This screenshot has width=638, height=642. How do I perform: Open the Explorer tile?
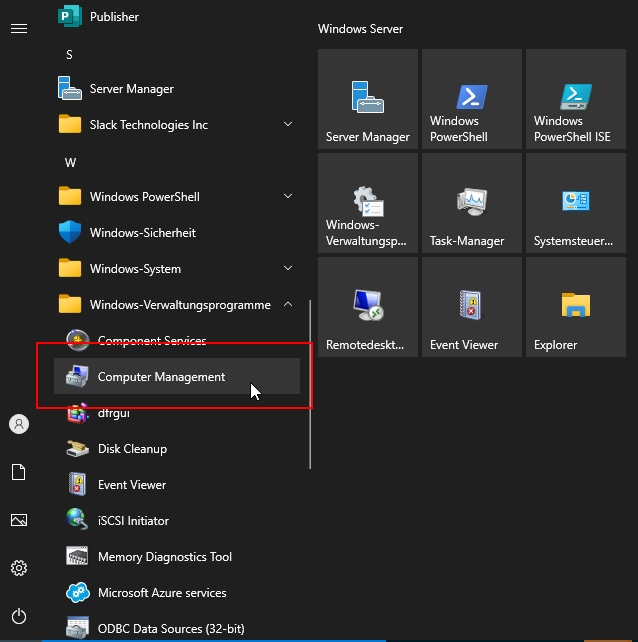coord(576,307)
